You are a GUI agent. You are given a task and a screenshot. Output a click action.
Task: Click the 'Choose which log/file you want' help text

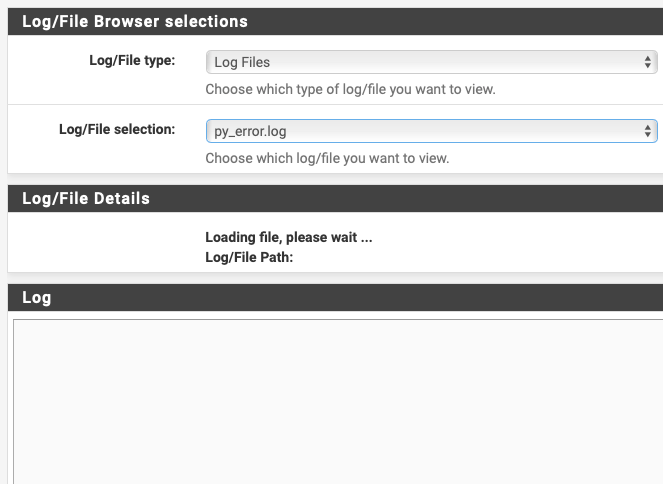click(327, 158)
